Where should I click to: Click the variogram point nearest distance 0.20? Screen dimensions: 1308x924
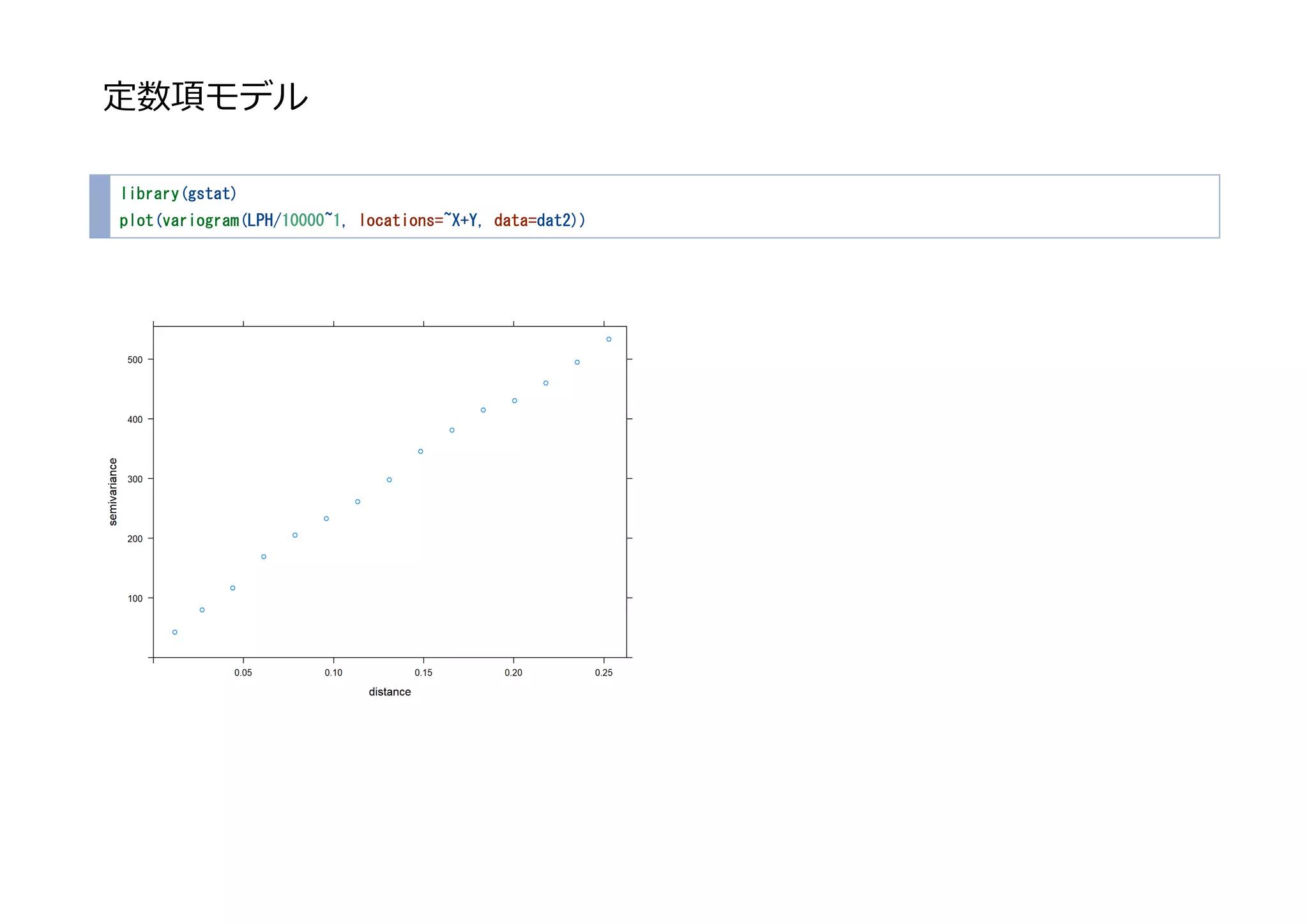pyautogui.click(x=515, y=401)
